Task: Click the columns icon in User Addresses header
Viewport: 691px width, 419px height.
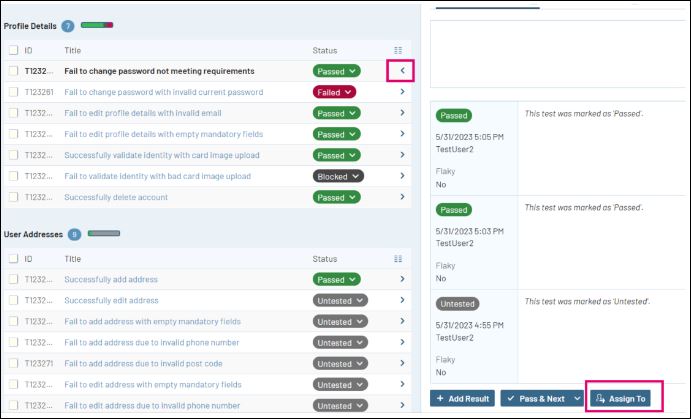Action: (398, 258)
